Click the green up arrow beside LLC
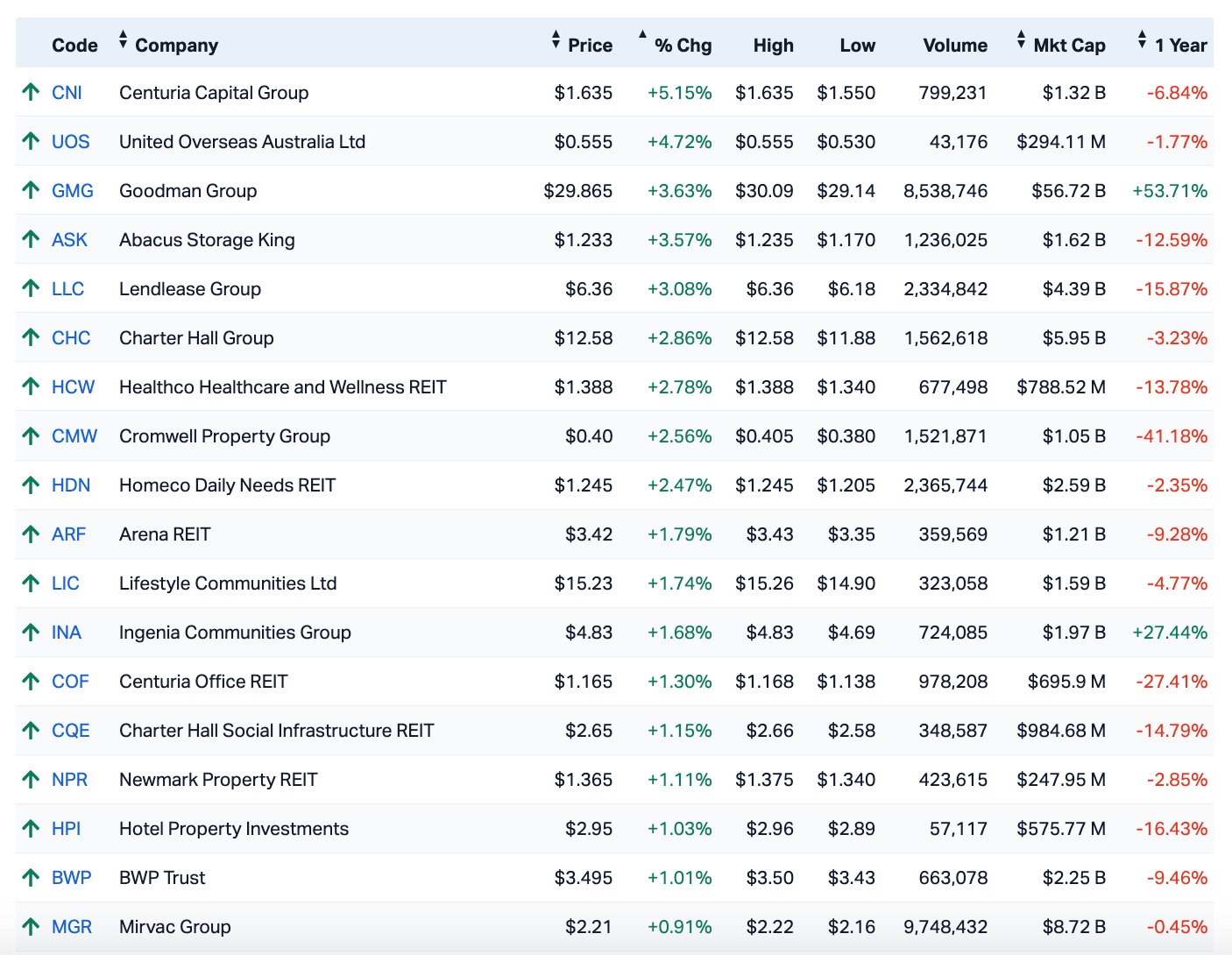Screen dimensions: 1232x955 point(31,288)
